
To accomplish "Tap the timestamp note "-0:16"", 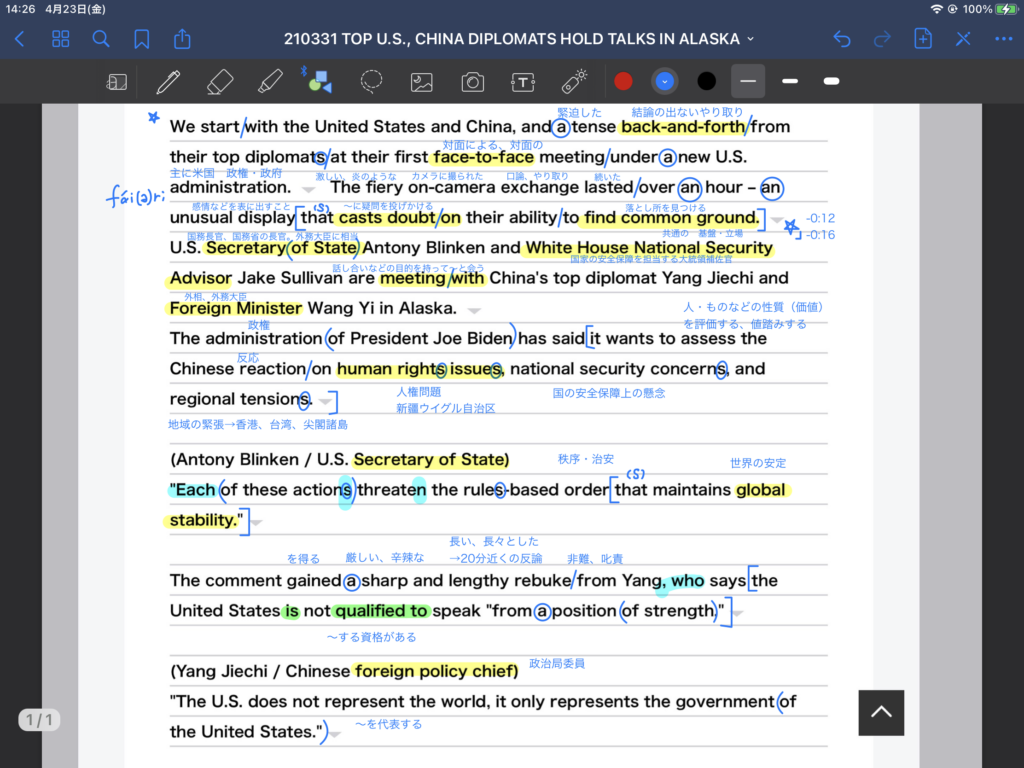I will 820,234.
